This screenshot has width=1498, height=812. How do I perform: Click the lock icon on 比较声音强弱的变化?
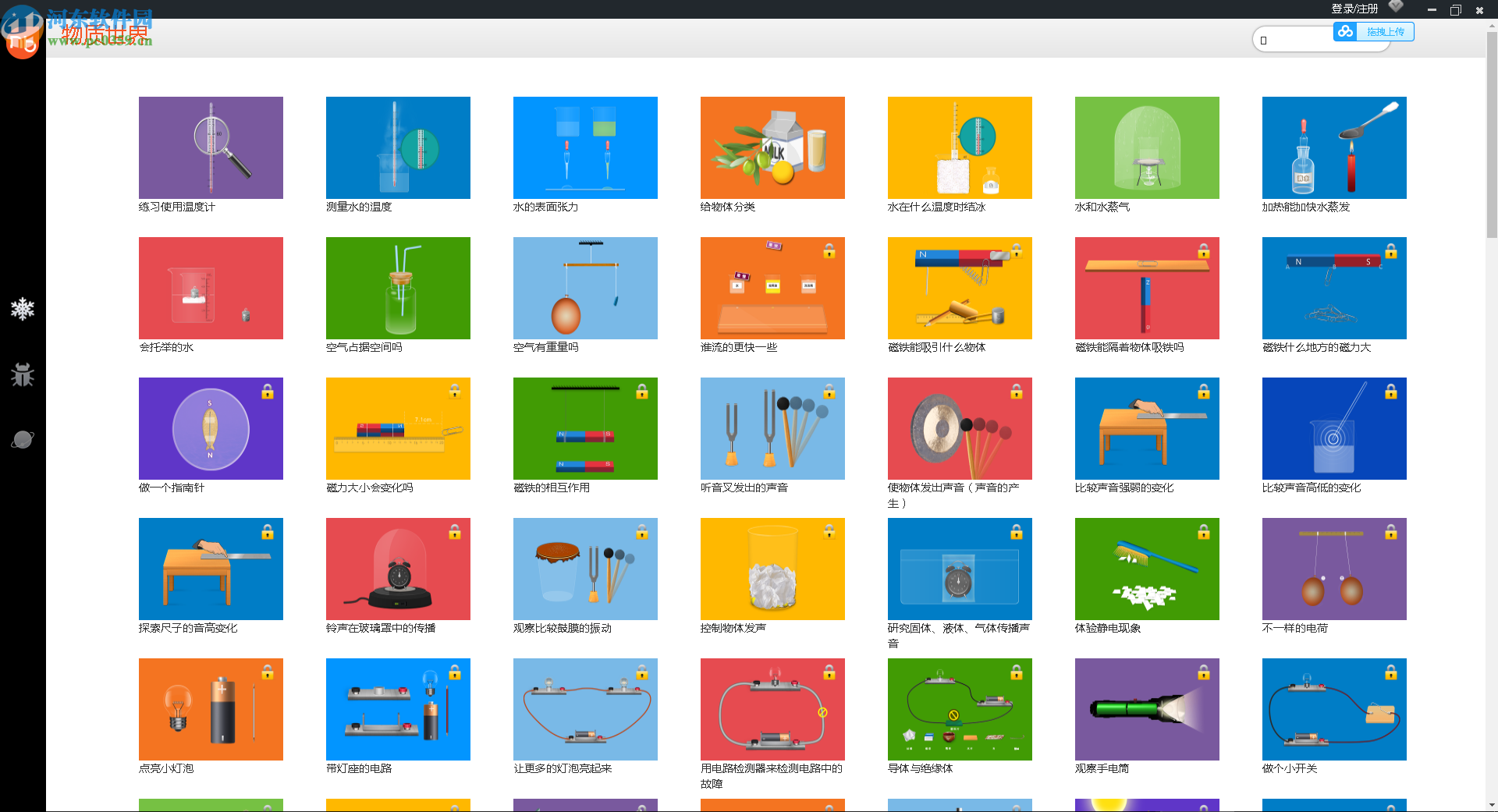1204,392
